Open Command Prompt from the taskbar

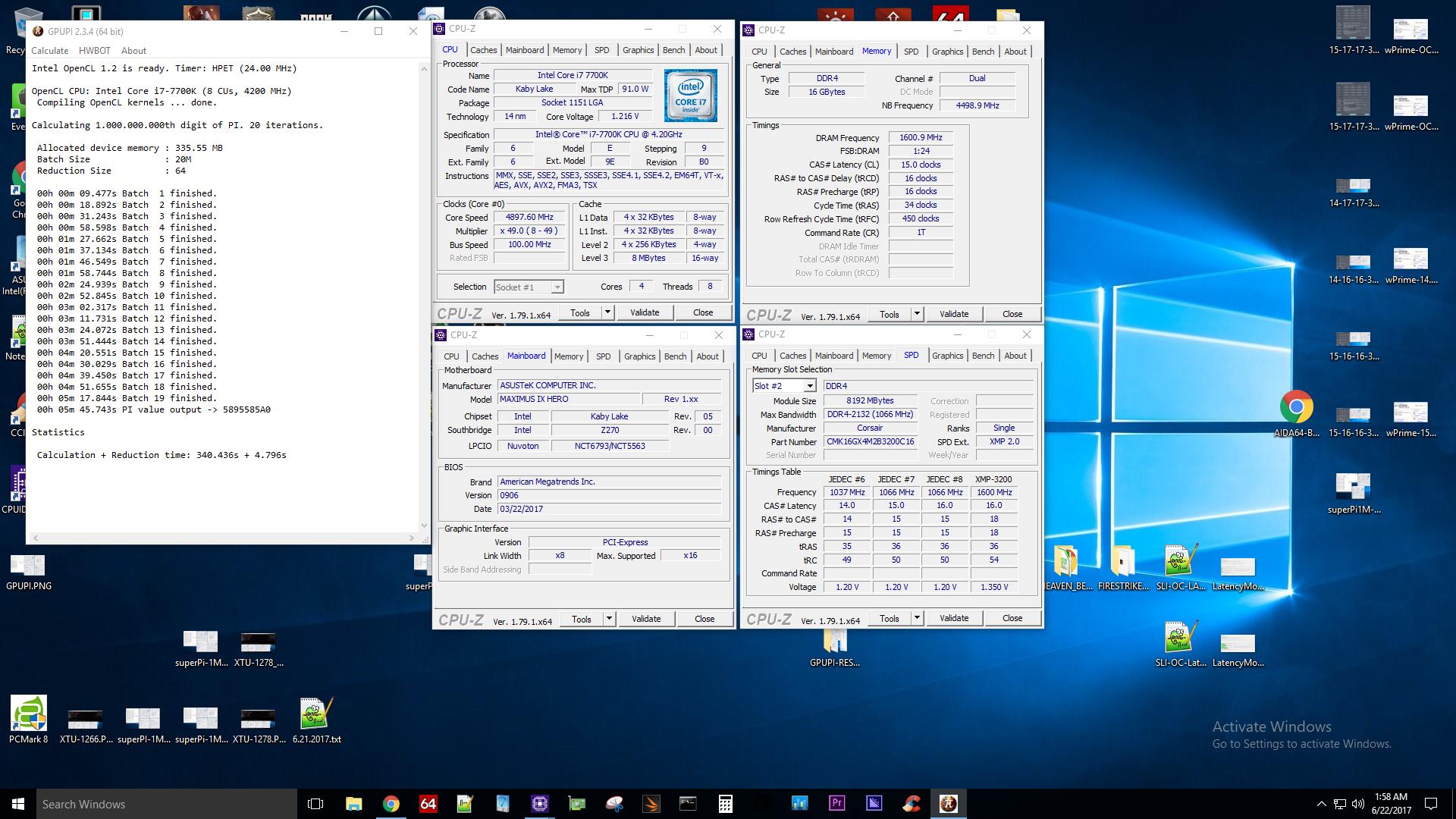pyautogui.click(x=688, y=804)
